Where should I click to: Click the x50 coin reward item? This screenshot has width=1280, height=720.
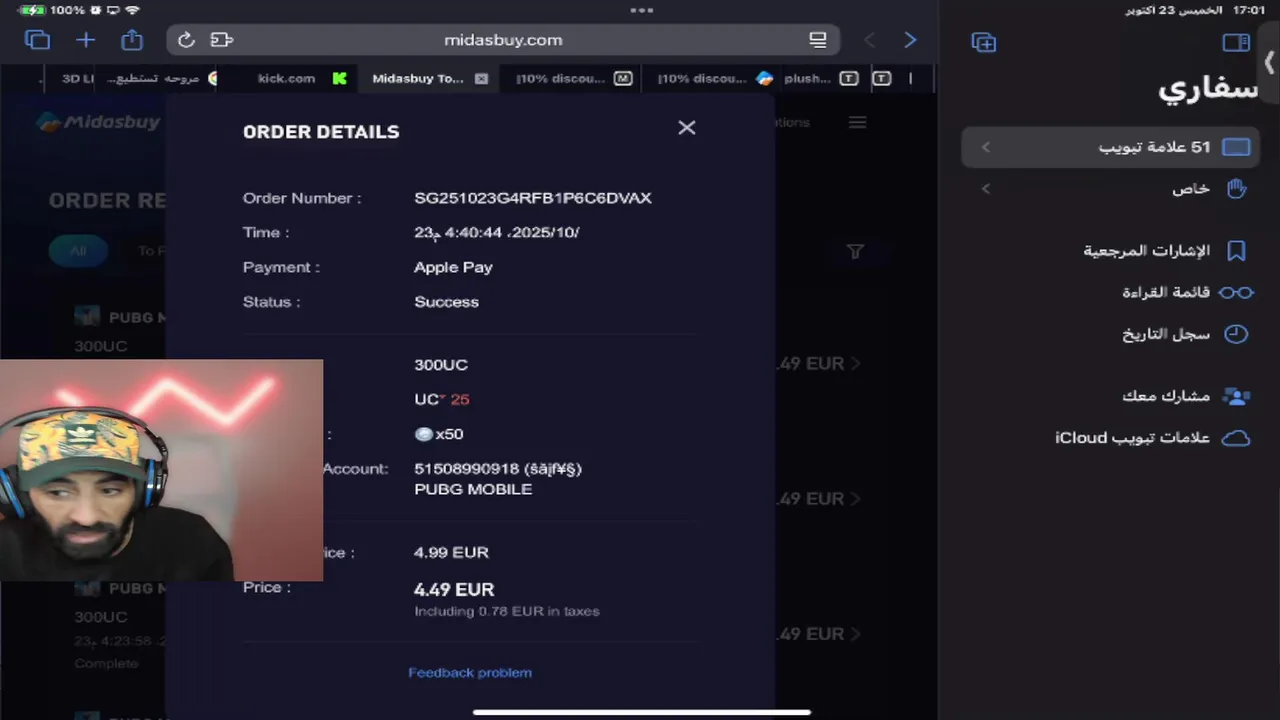point(439,434)
